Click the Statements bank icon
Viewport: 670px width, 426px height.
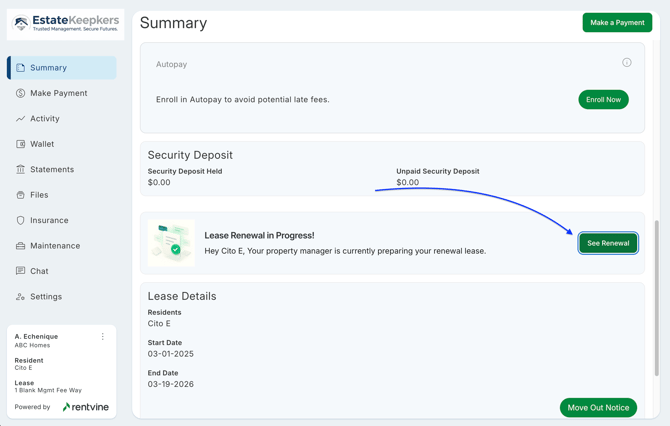pos(20,170)
